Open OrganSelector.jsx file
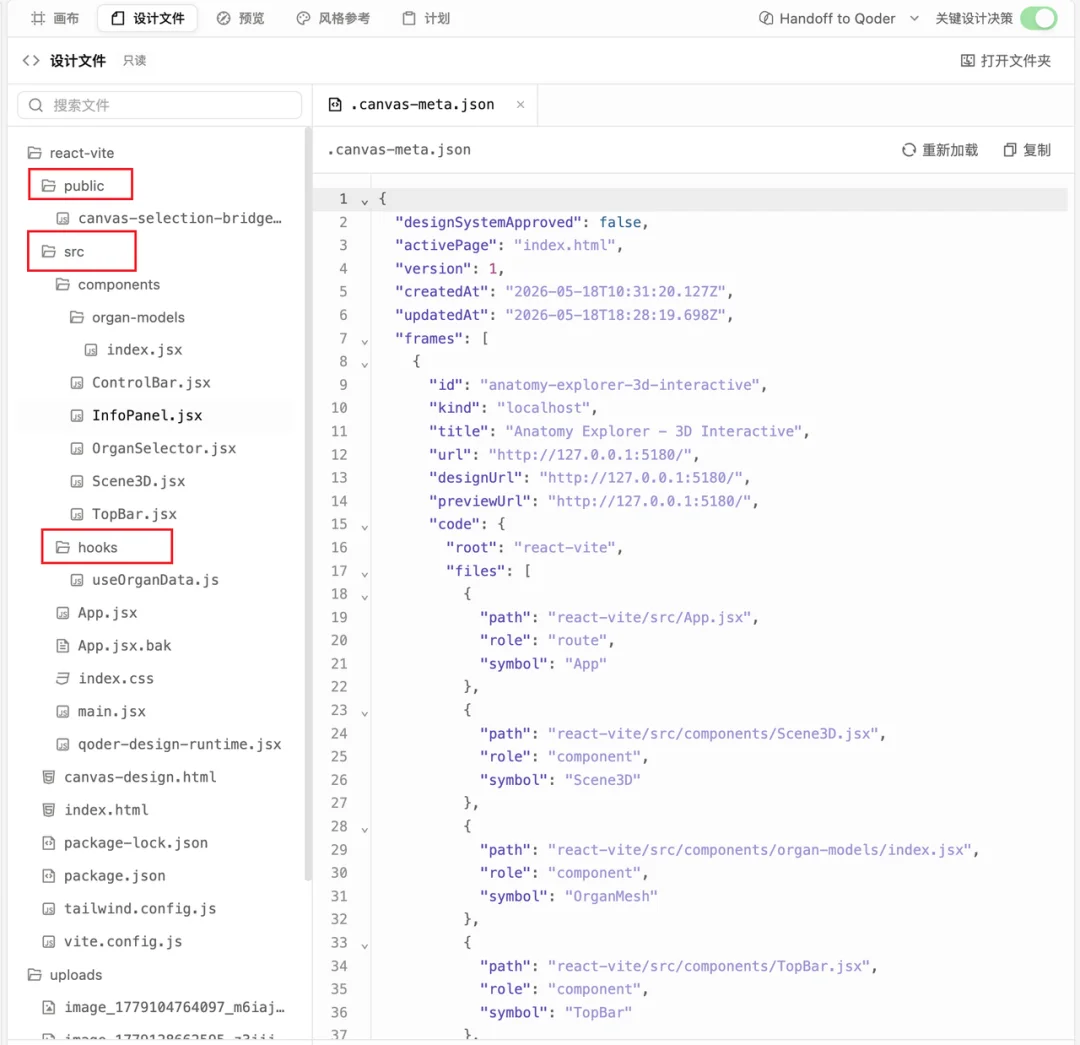Screen dimensions: 1080x1045 [x=153, y=448]
